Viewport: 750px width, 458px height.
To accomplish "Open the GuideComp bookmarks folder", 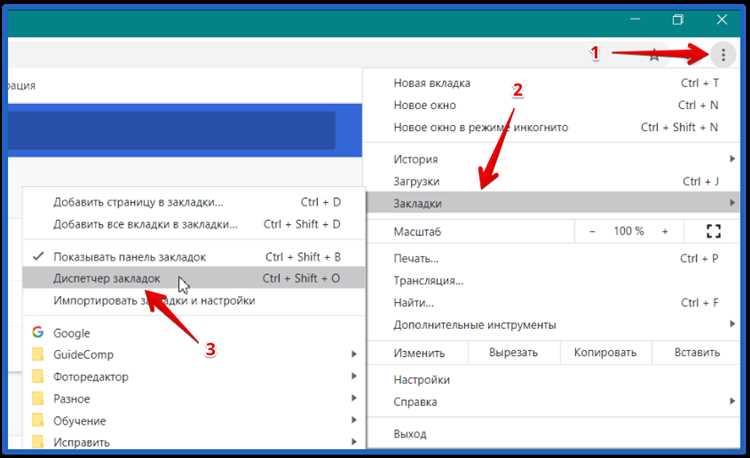I will pyautogui.click(x=194, y=355).
